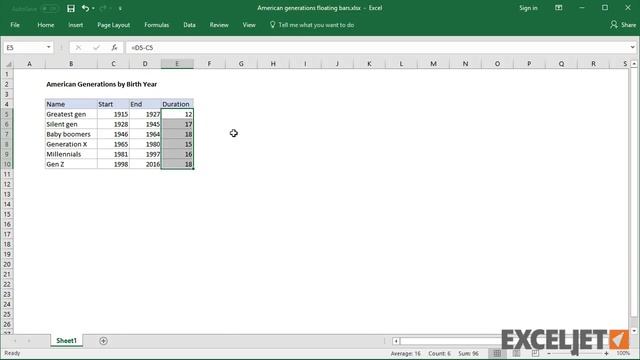Click the title American Generations by Birth Year

102,84
